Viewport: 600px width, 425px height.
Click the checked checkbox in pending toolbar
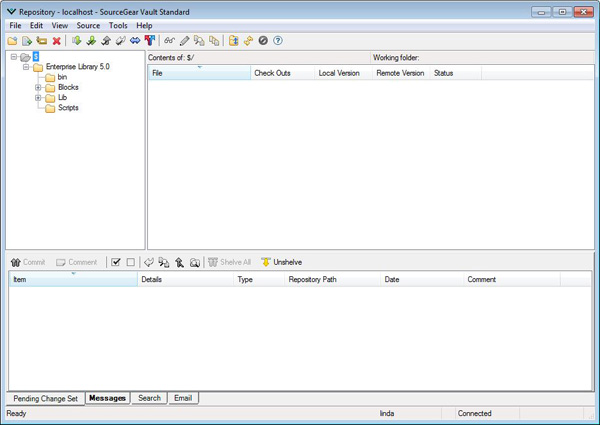116,262
